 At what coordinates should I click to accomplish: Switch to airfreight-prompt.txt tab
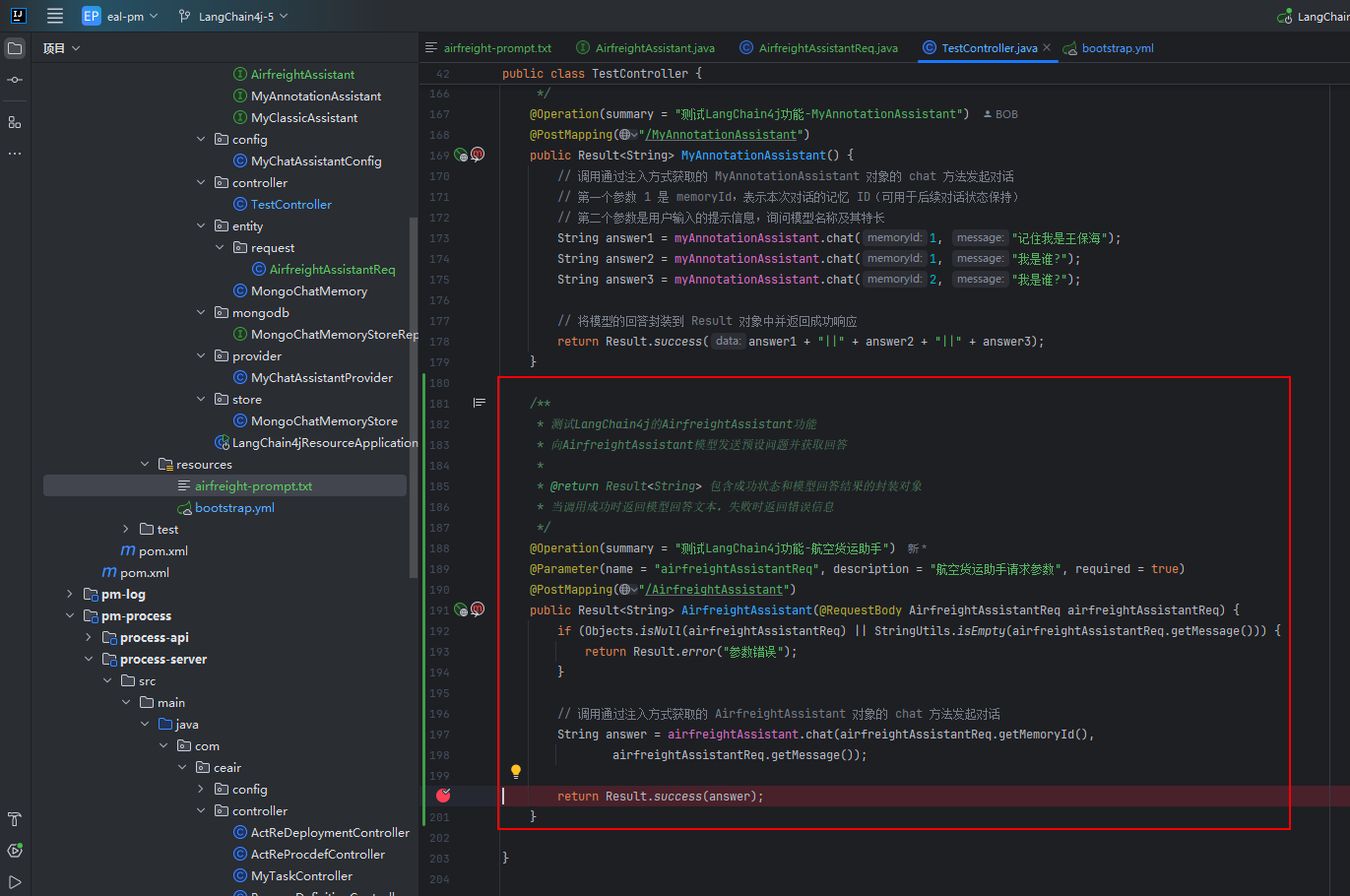click(x=488, y=47)
